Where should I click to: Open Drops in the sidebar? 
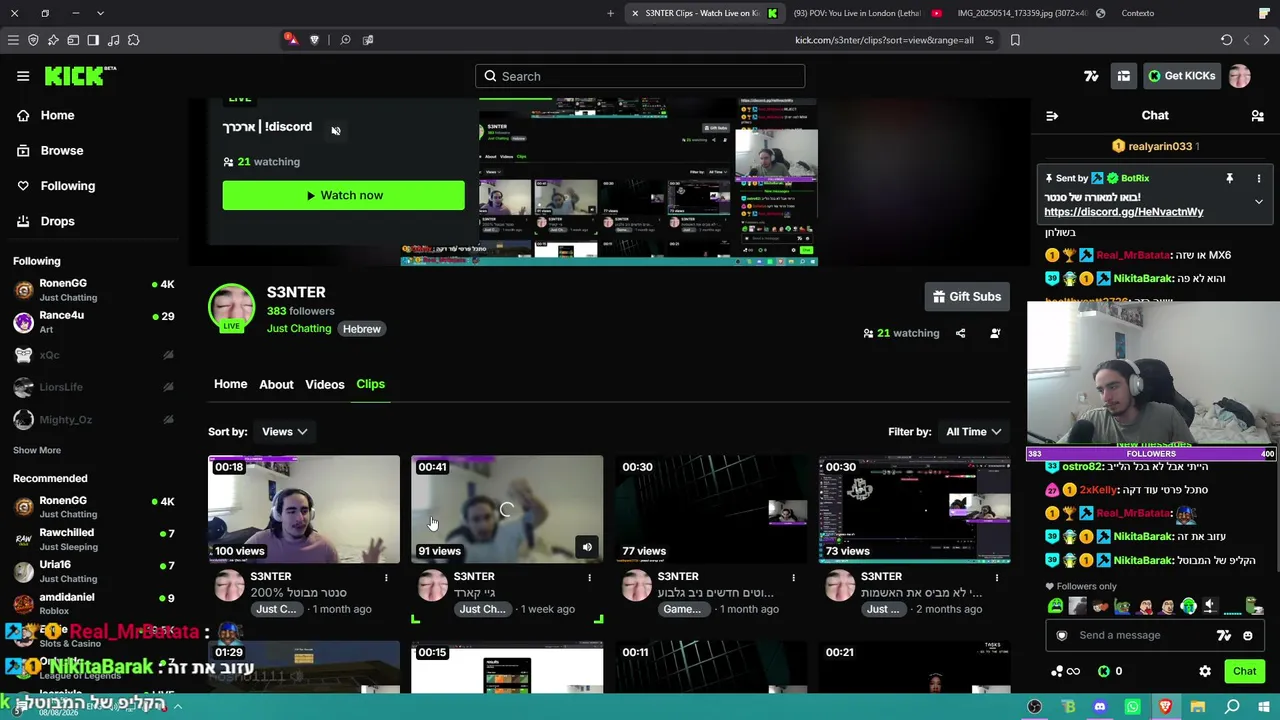point(46,221)
